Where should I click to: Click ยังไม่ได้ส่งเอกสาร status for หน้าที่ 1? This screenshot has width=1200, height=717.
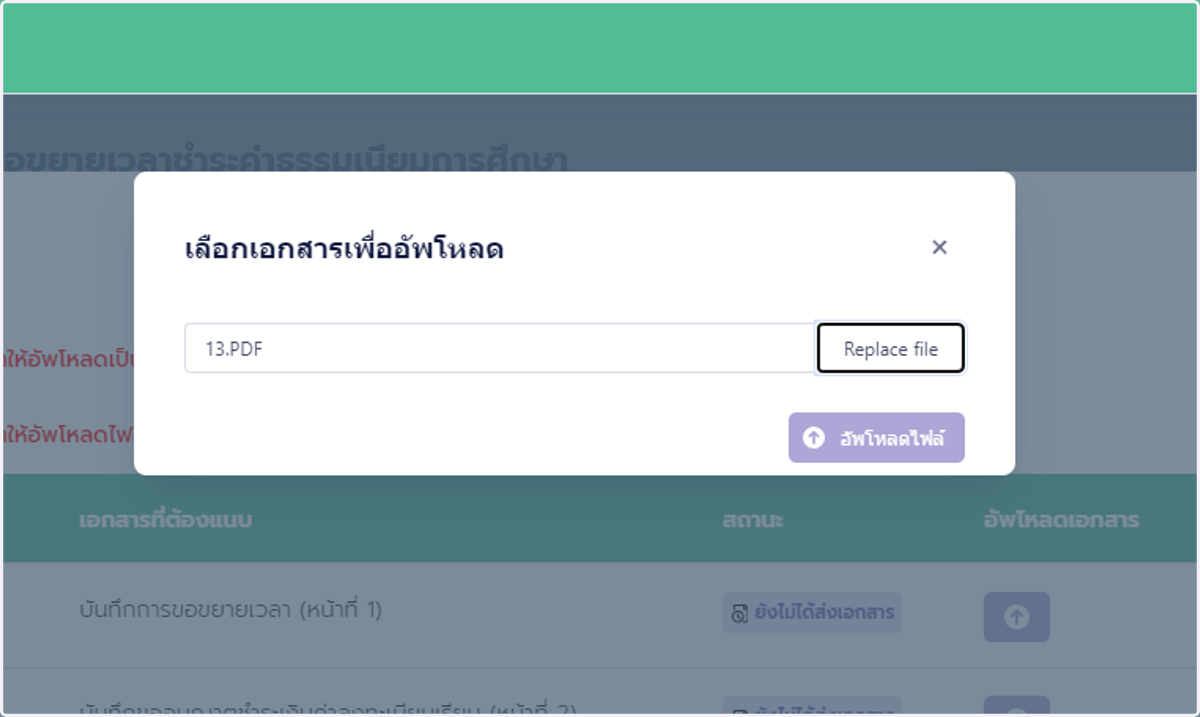(x=813, y=612)
